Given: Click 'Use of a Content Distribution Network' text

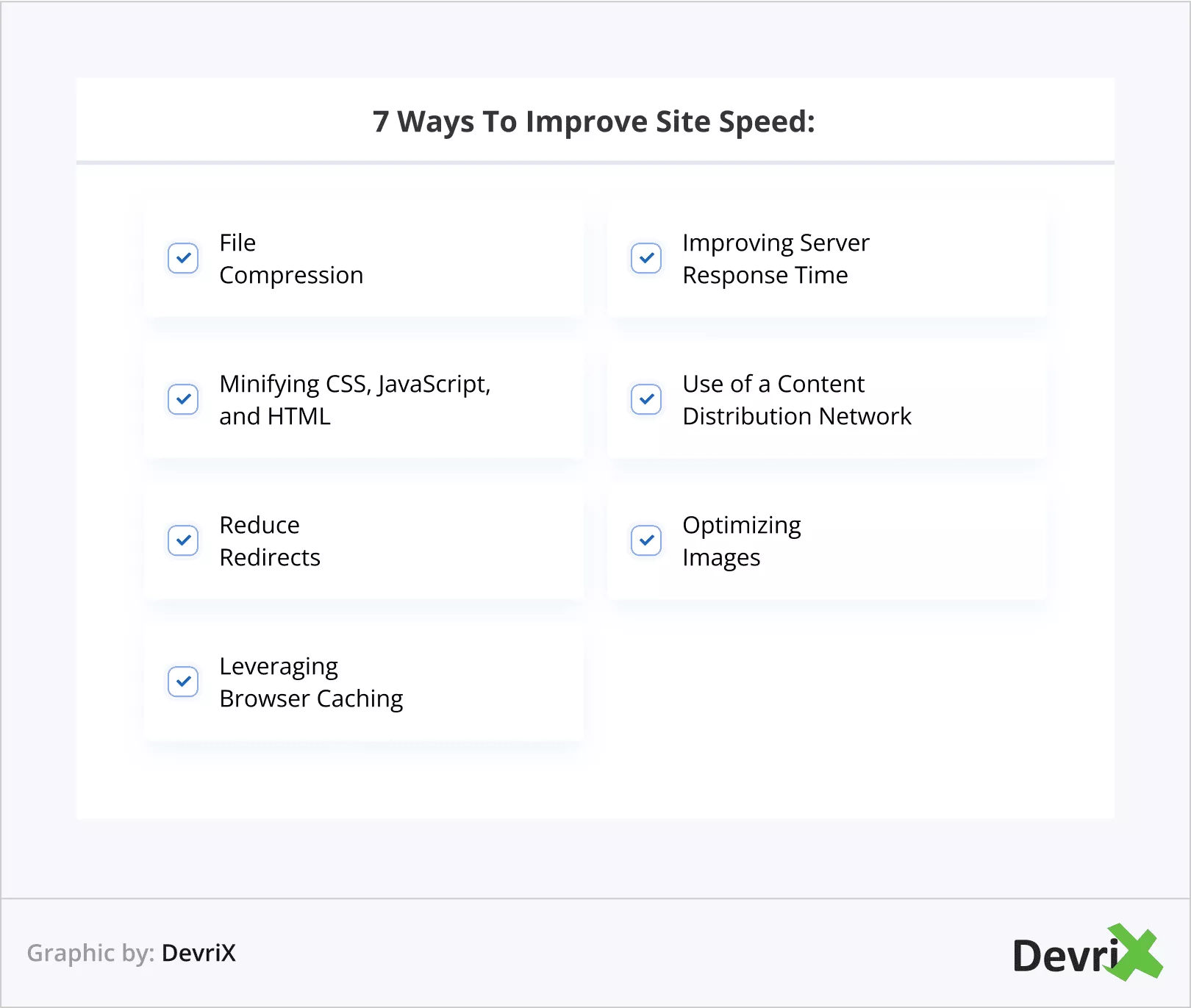Looking at the screenshot, I should (x=796, y=400).
